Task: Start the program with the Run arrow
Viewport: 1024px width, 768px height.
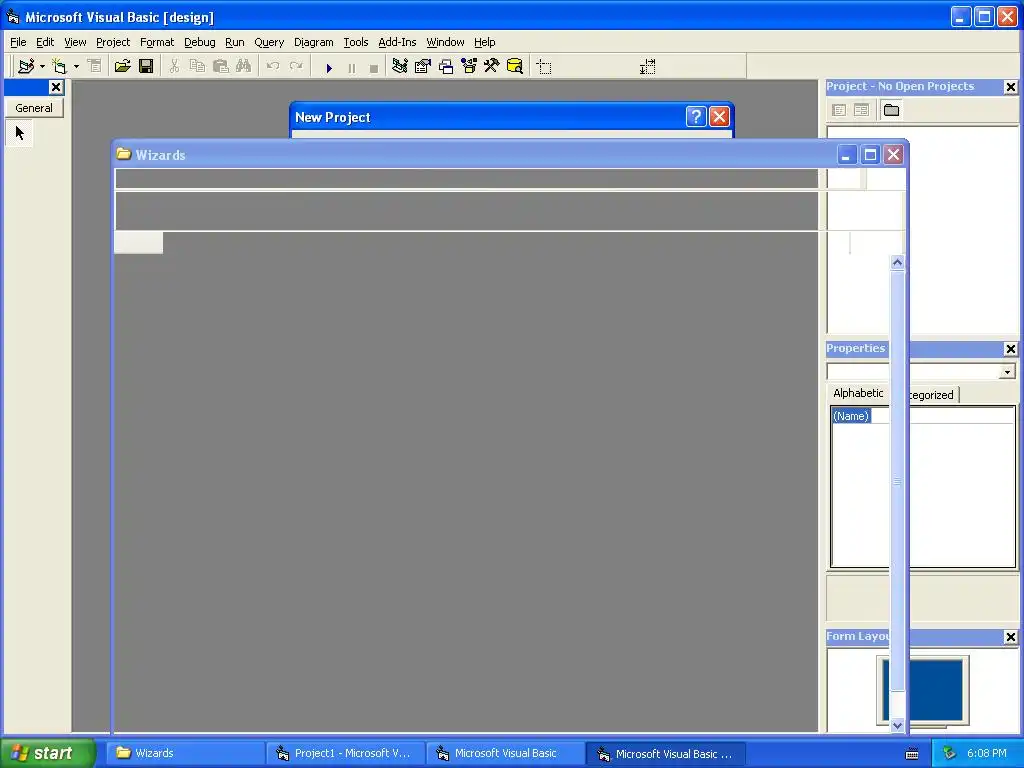Action: (x=329, y=68)
